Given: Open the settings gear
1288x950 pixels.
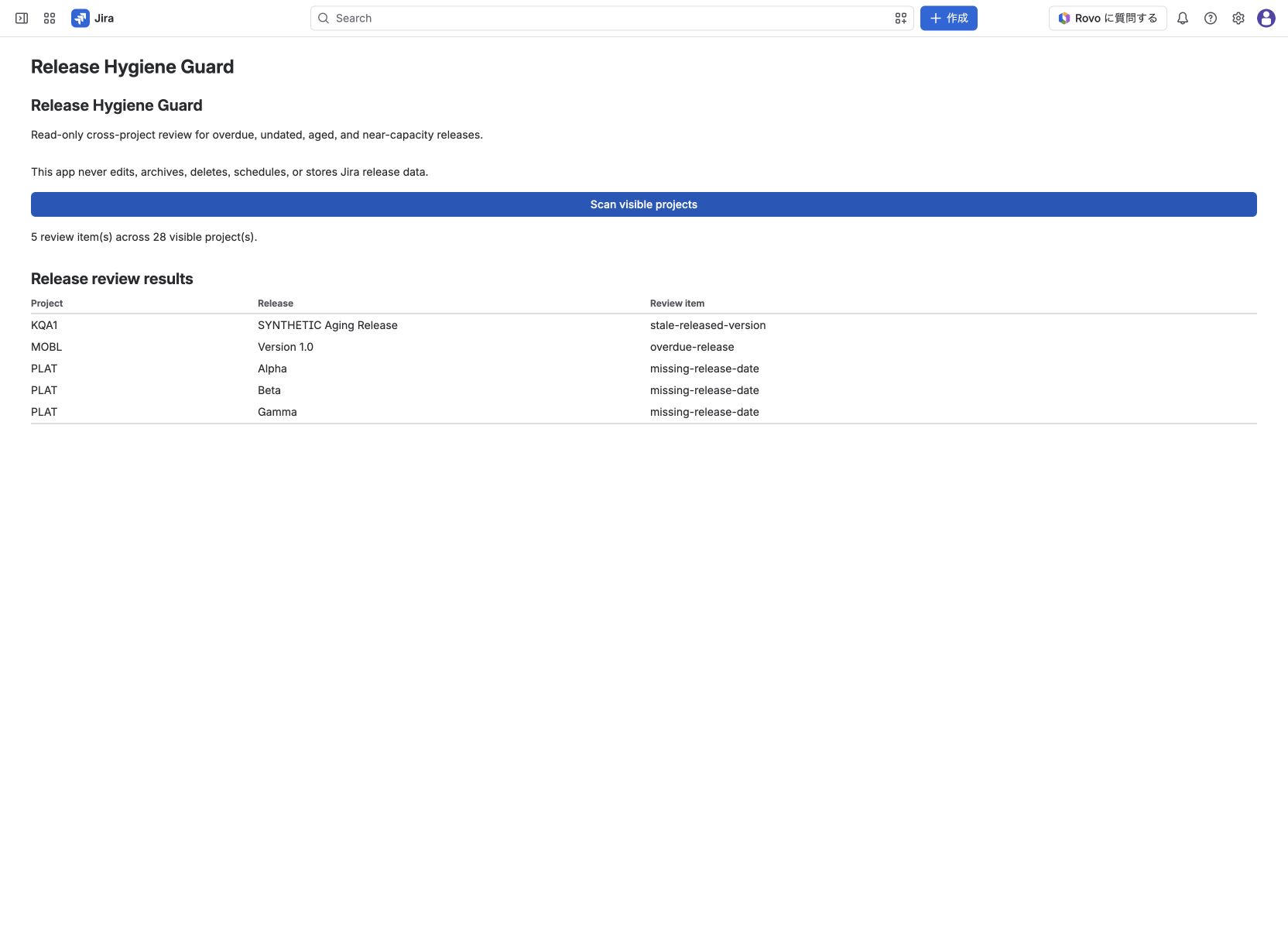Looking at the screenshot, I should 1238,18.
